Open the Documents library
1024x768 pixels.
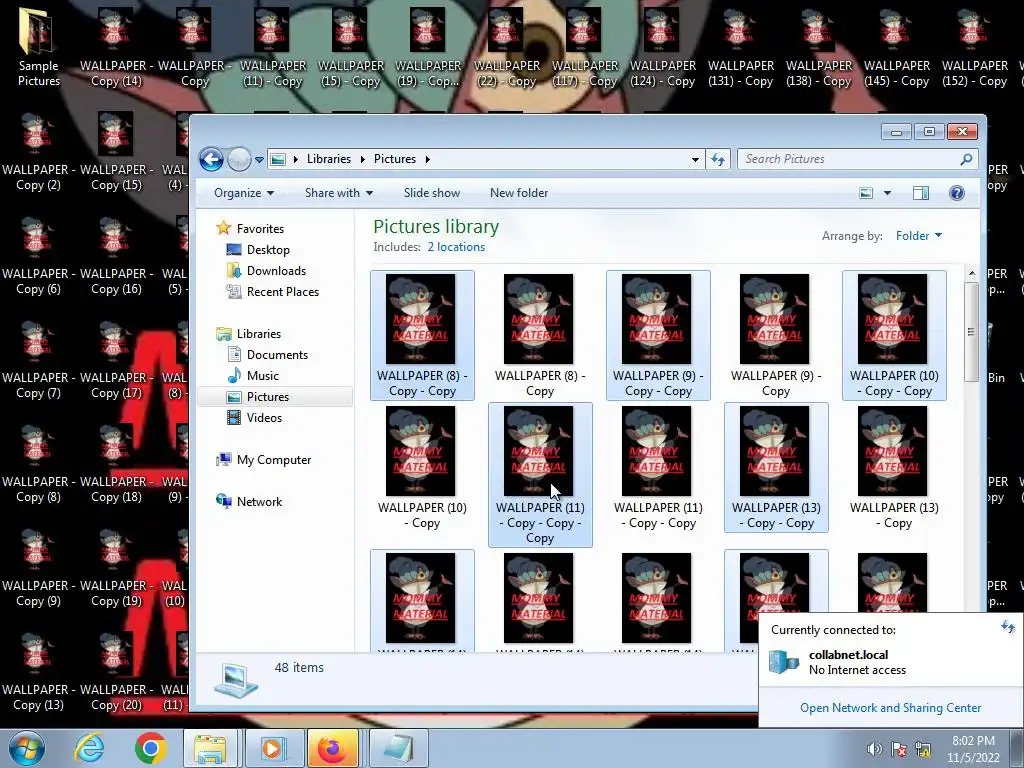(277, 355)
